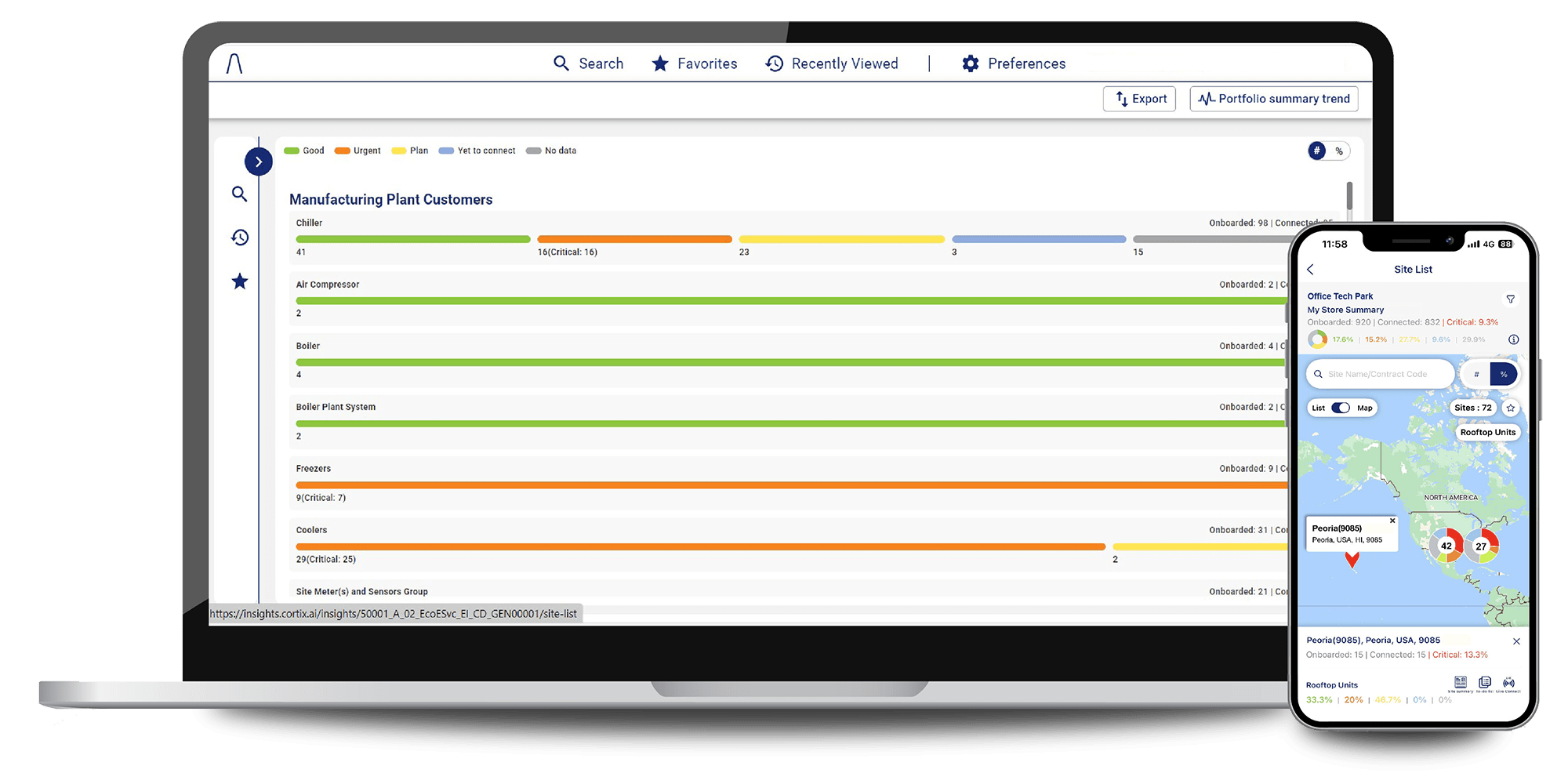Open Search in the top navigation
This screenshot has width=1568, height=784.
[588, 64]
